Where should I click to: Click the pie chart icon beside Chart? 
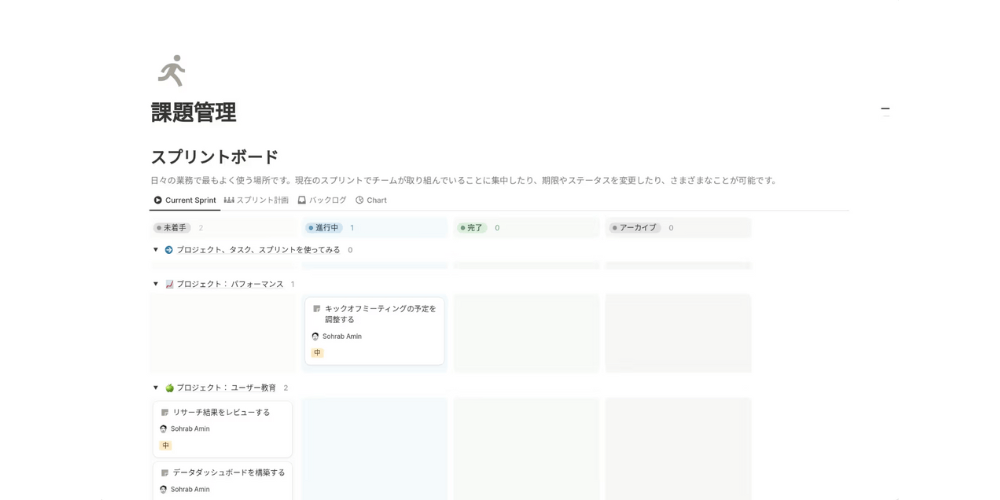360,200
